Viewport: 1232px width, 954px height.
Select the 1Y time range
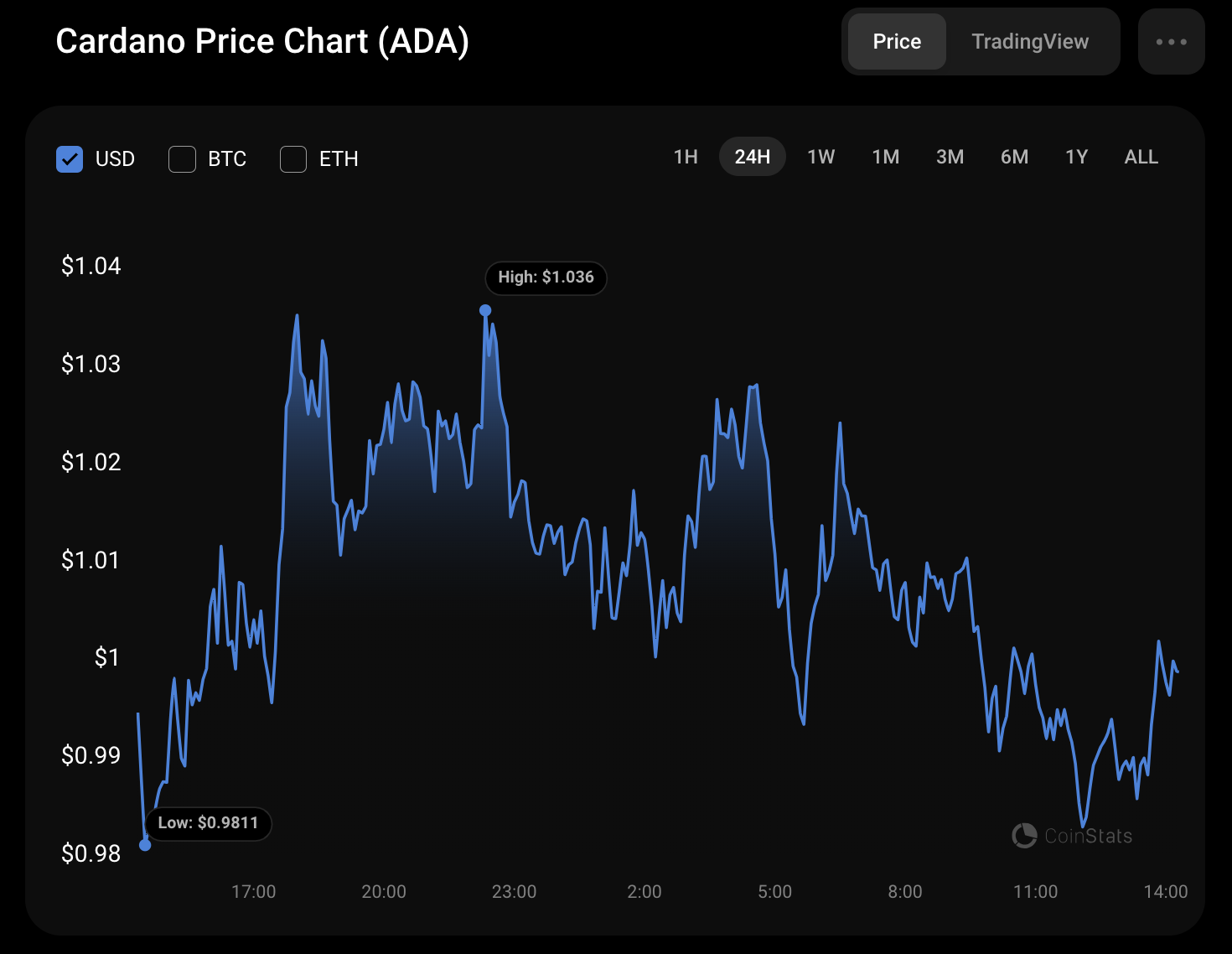click(x=1076, y=157)
